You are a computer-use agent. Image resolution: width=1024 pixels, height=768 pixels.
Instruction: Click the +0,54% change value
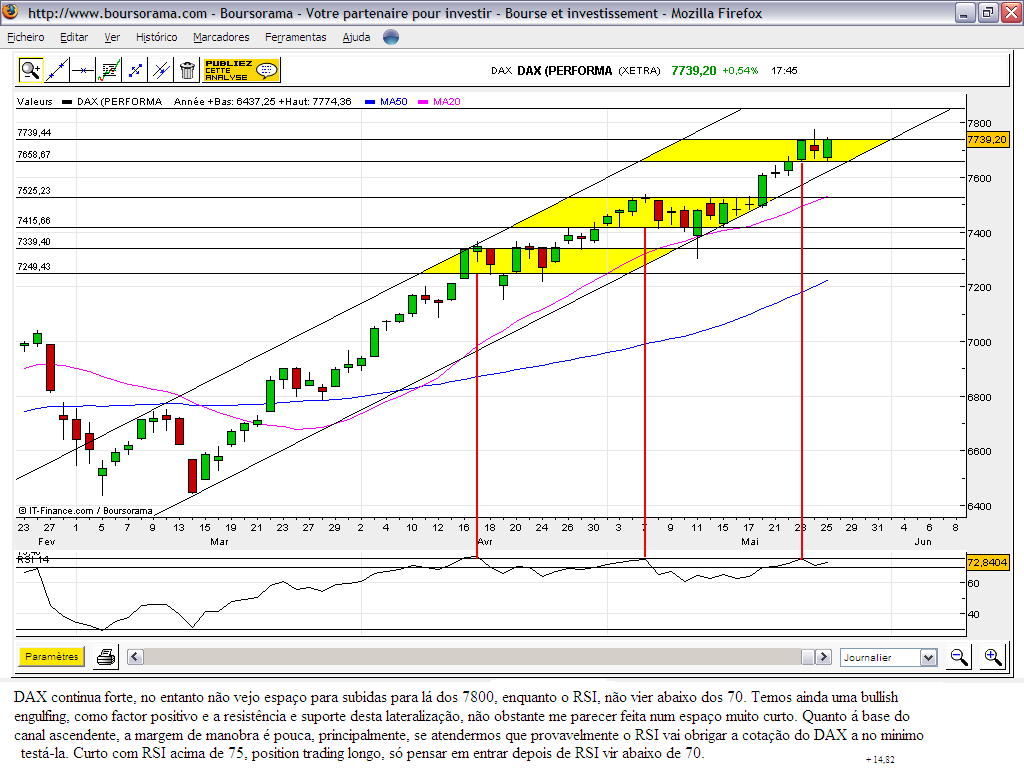740,71
